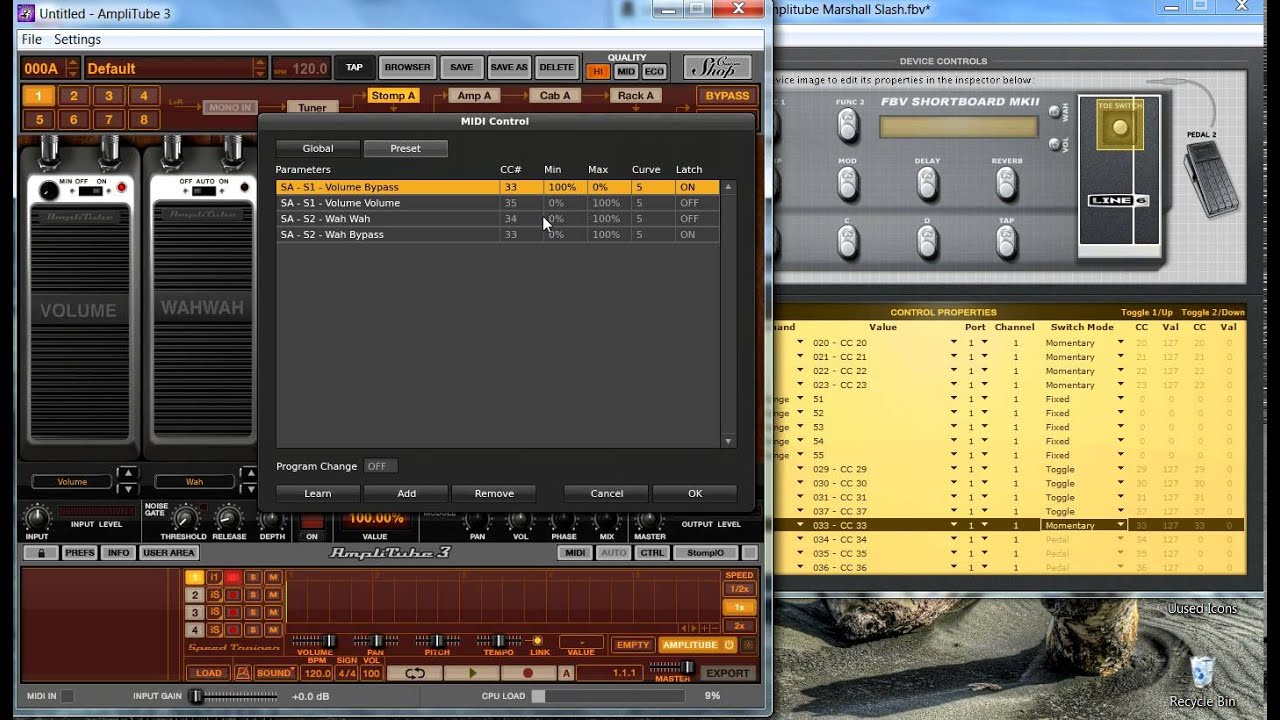Select the TAP footswitch on FBV Shortboard

pyautogui.click(x=1007, y=241)
